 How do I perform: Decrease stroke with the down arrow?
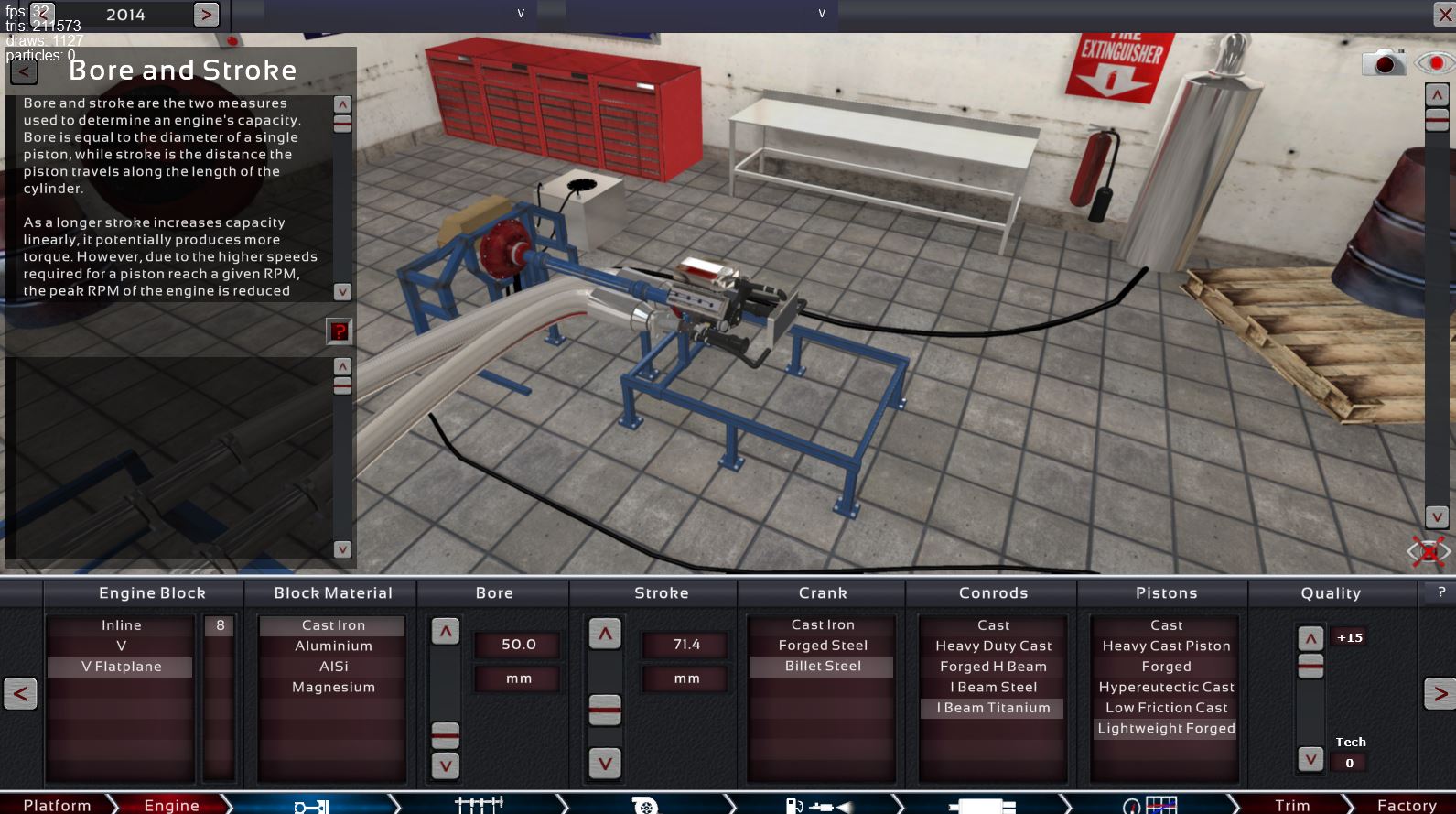605,763
